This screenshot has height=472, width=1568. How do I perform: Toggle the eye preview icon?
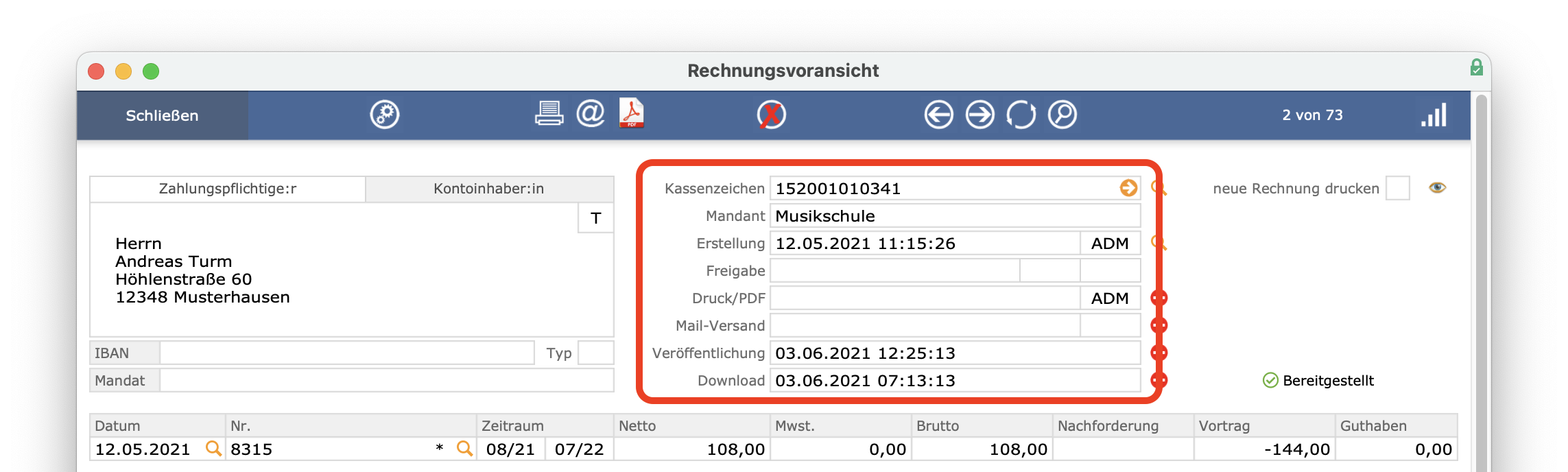point(1438,187)
